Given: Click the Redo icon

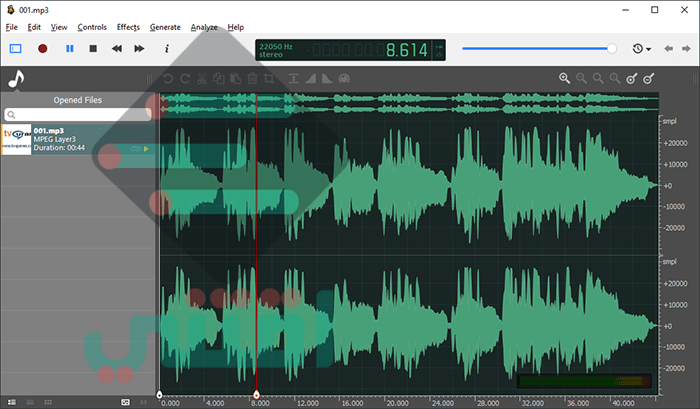Looking at the screenshot, I should 185,79.
